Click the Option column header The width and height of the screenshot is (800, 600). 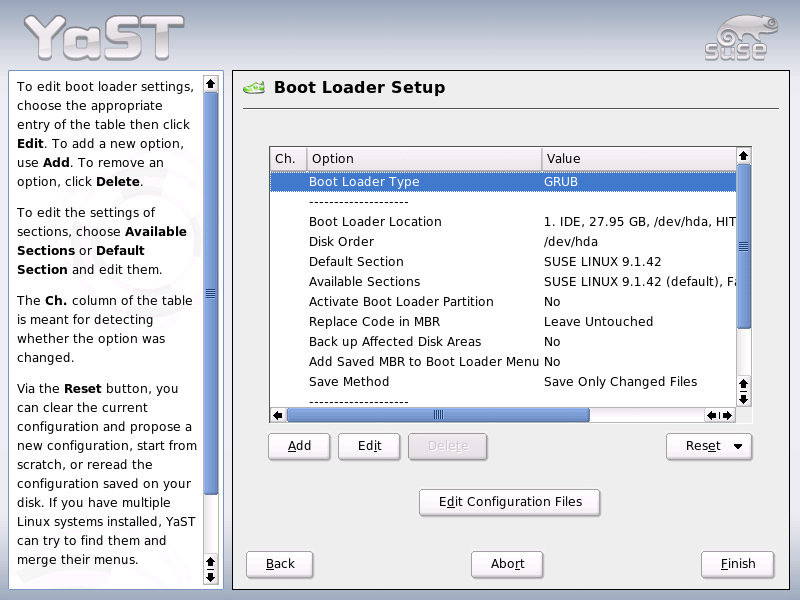click(424, 159)
